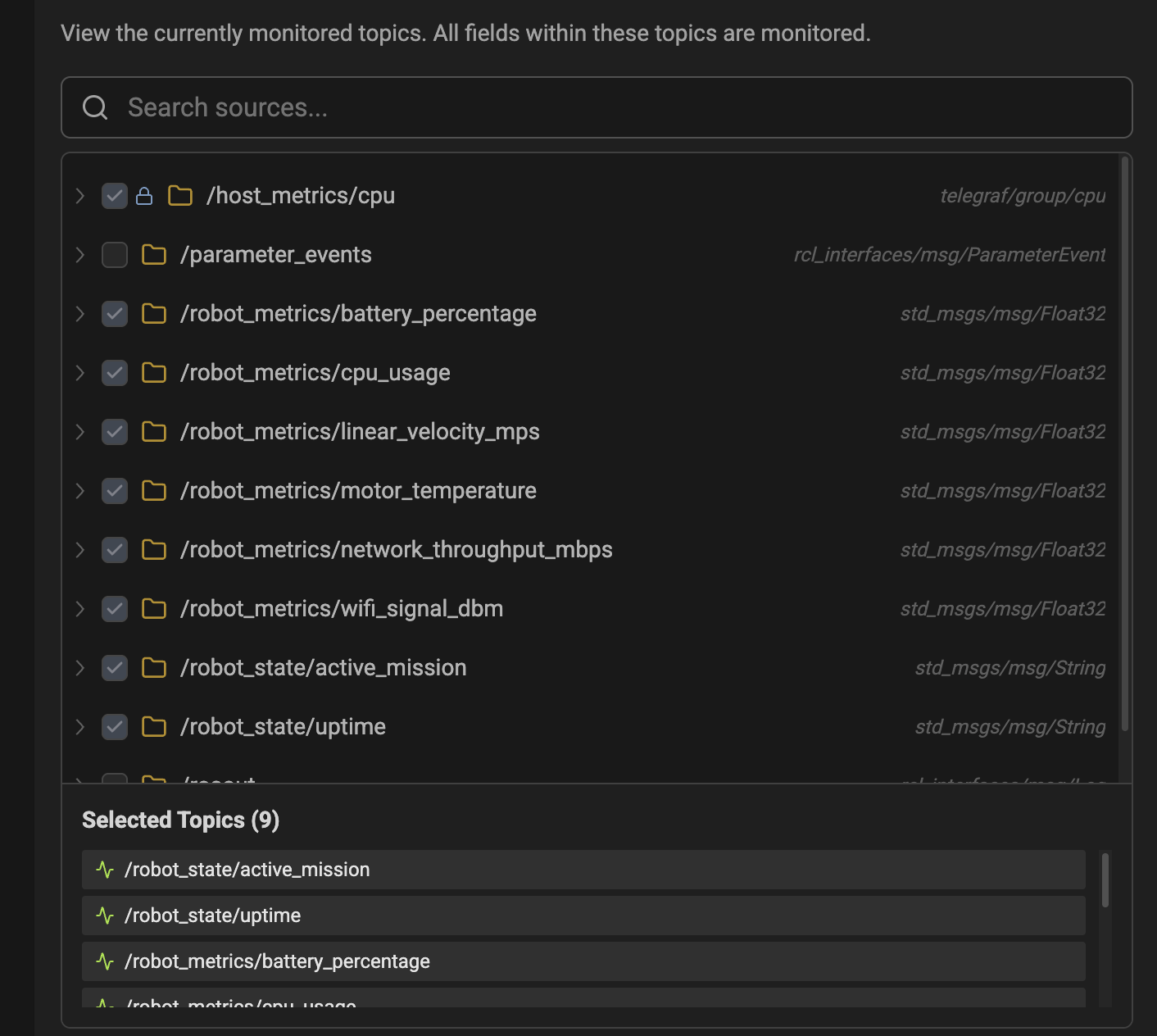Screen dimensions: 1157x1036
Task: Expand /robot_metrics/battery_percentage fields
Action: [79, 313]
